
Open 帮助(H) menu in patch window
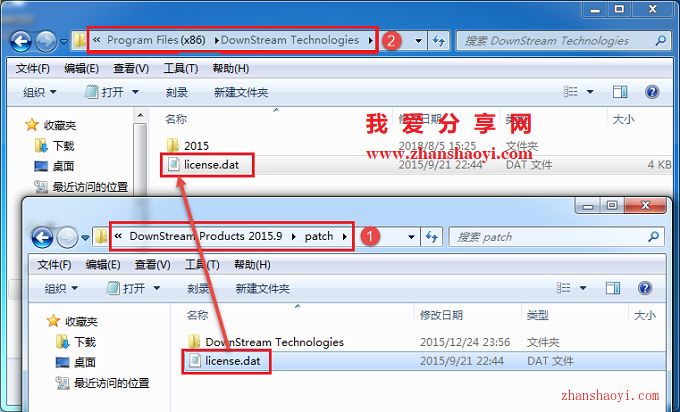click(x=252, y=265)
